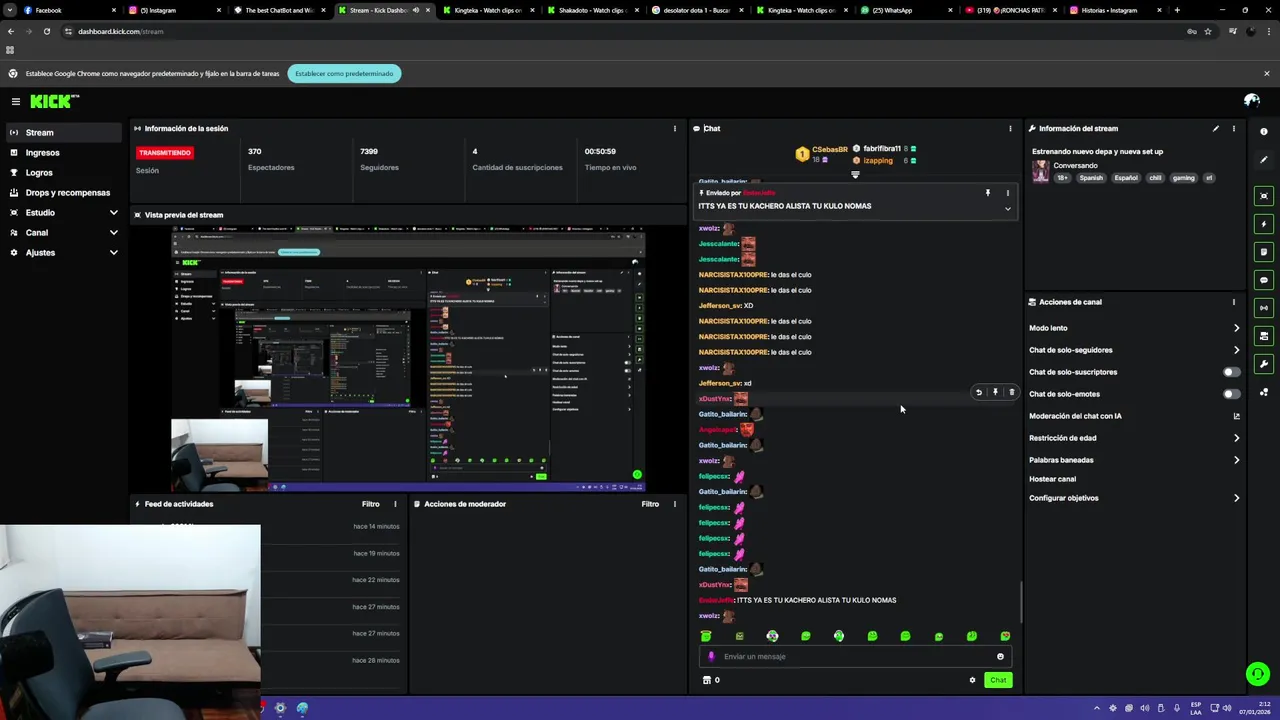Screen dimensions: 1280x720
Task: Reload the page with browser refresh button
Action: click(x=46, y=31)
